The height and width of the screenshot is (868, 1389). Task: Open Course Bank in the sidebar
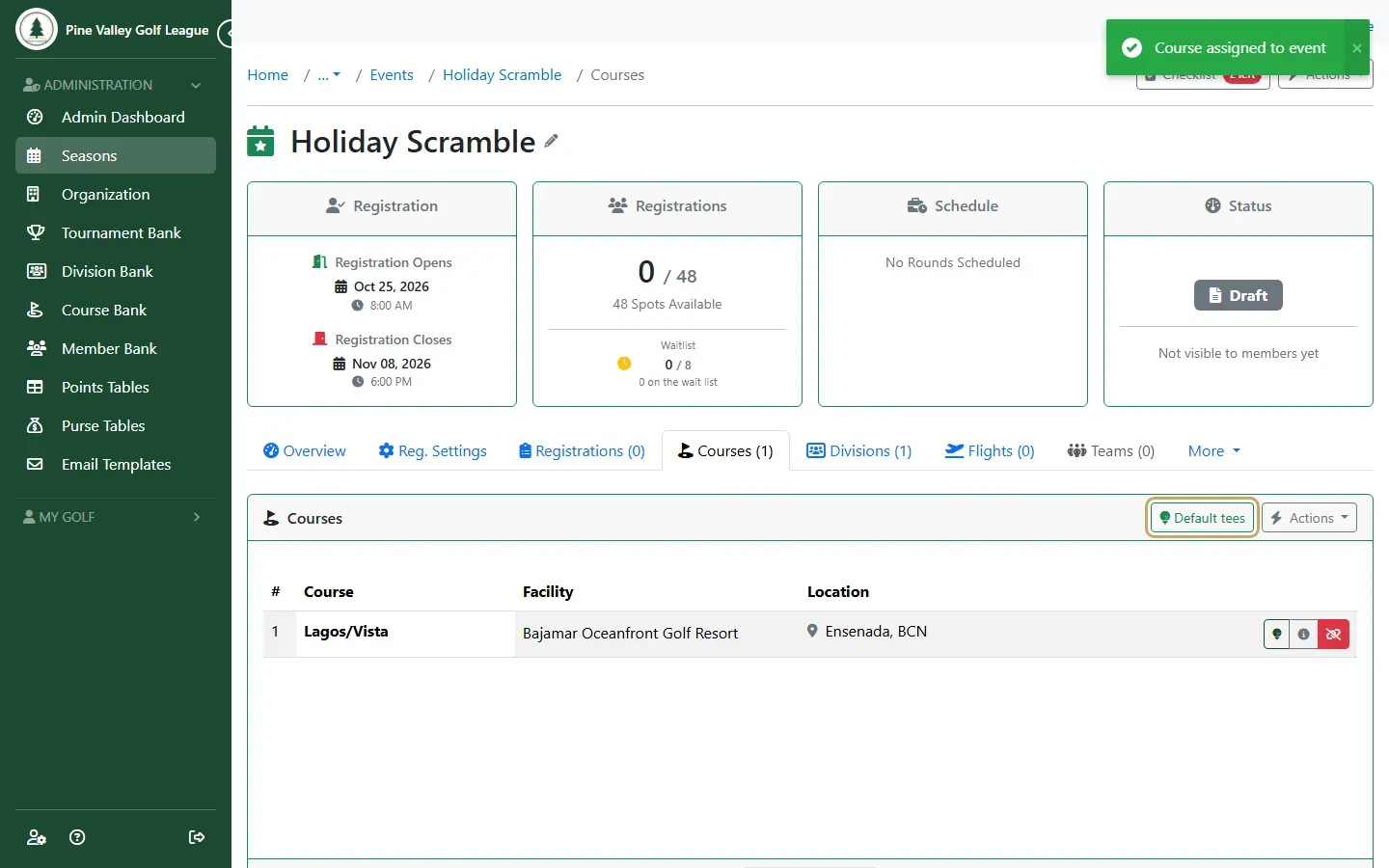coord(116,310)
